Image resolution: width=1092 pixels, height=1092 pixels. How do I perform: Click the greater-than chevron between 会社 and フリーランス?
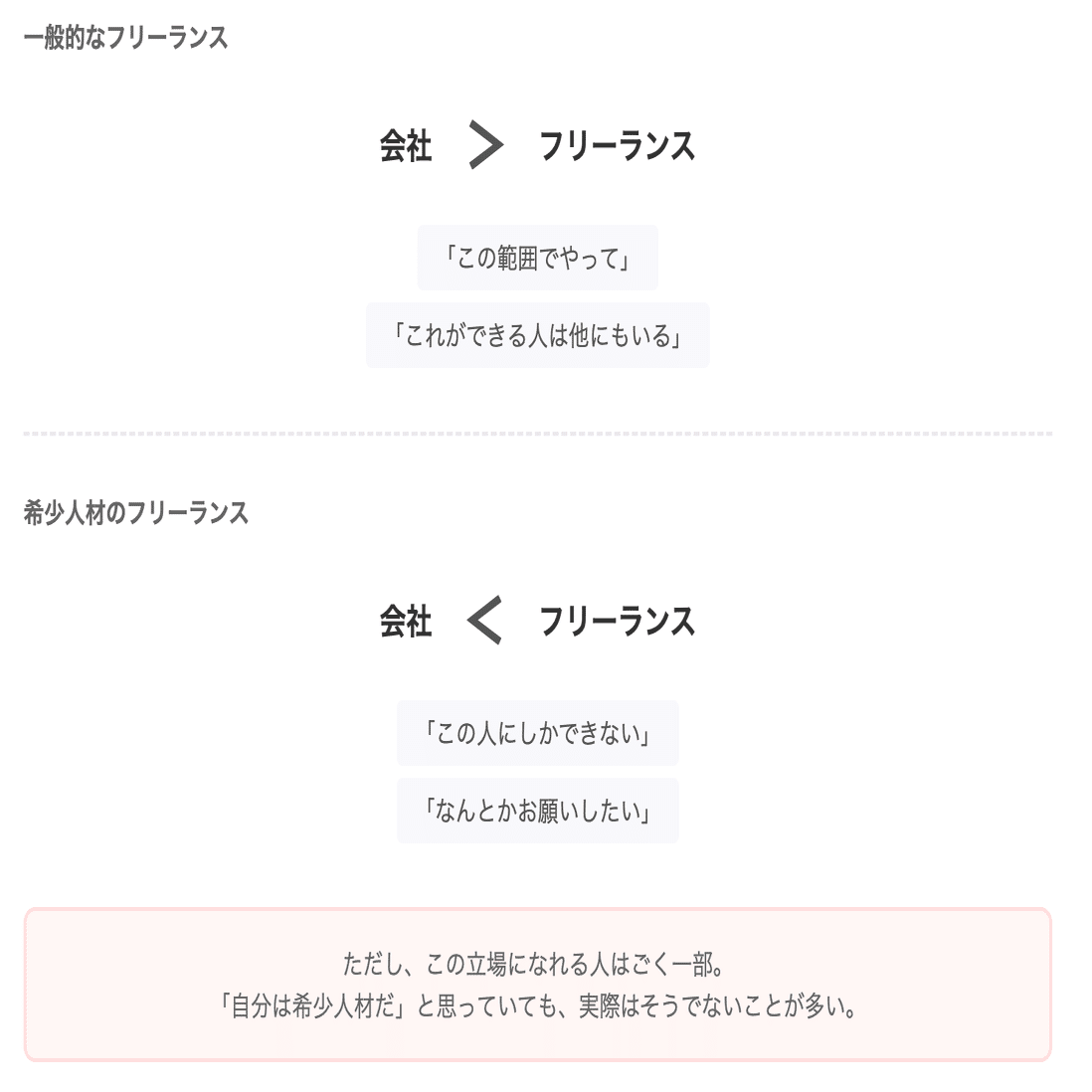click(x=485, y=146)
